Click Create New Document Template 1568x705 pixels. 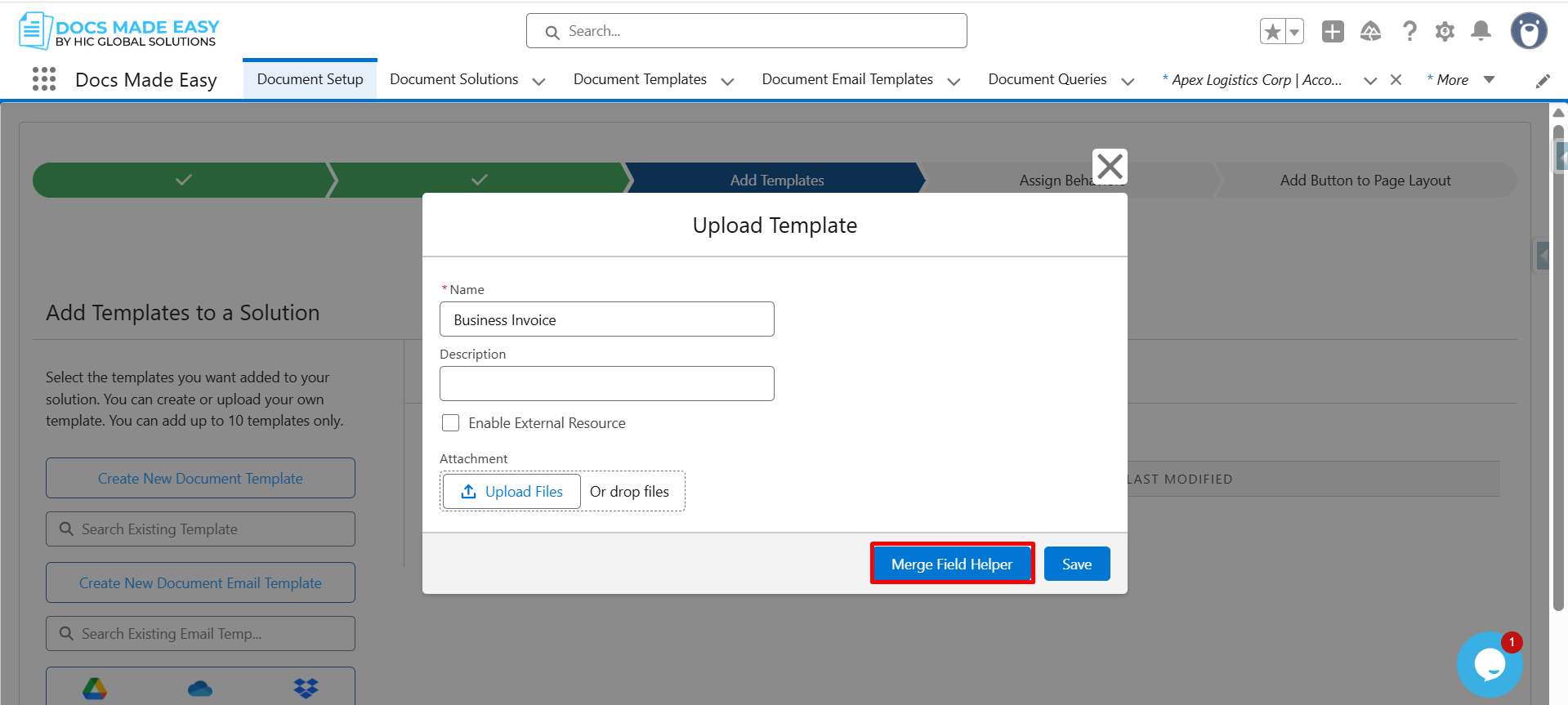click(x=200, y=478)
